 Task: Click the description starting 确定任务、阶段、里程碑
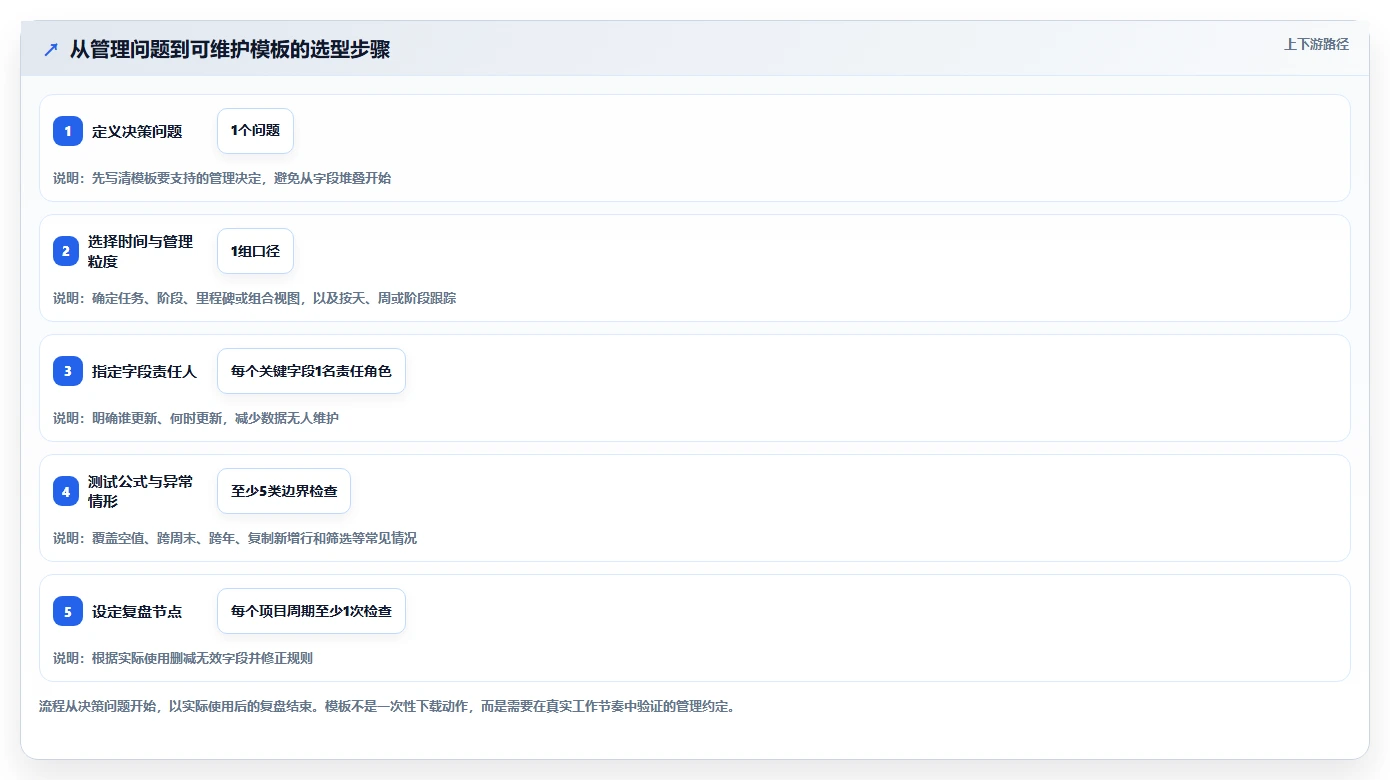coord(254,298)
